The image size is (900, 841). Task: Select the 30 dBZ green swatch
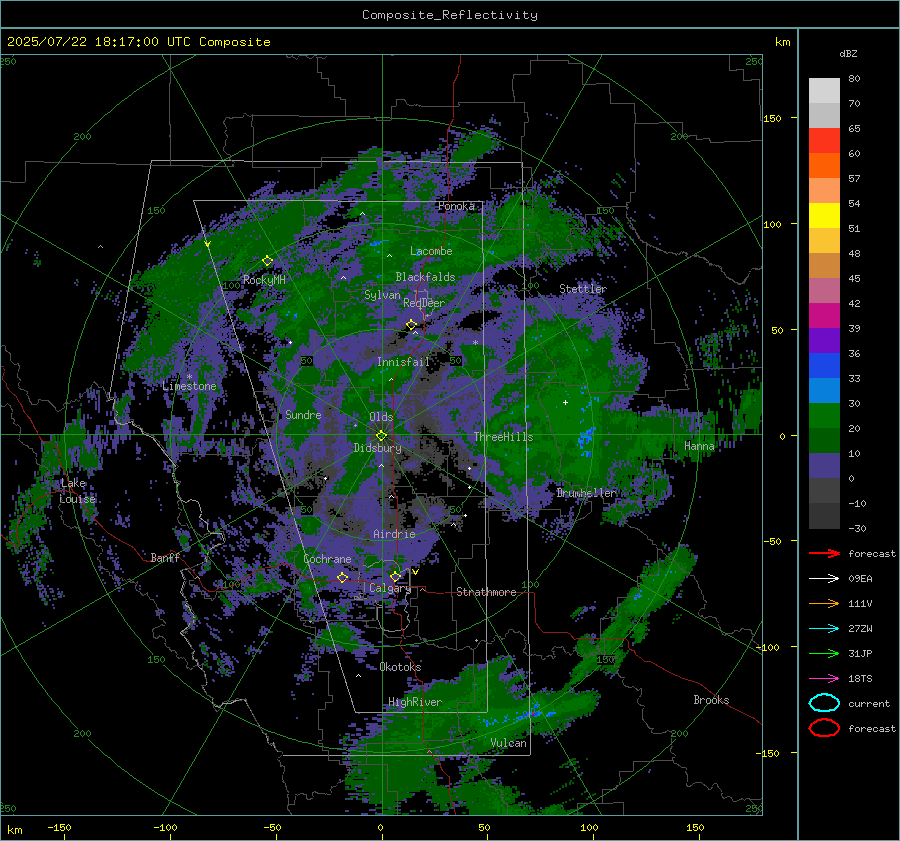[x=824, y=415]
